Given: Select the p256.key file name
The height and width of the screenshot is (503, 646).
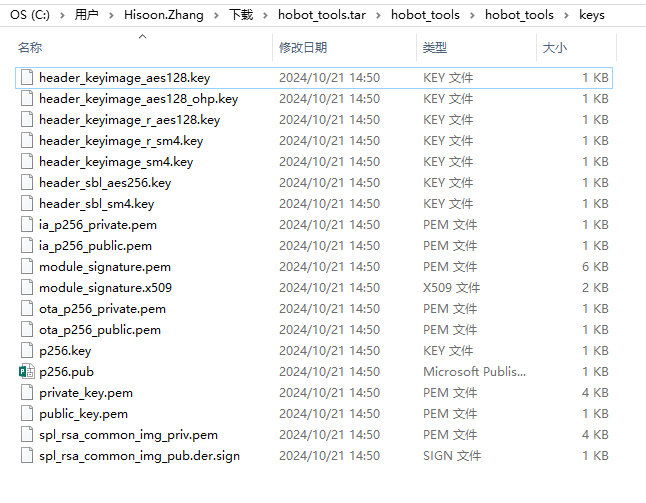Looking at the screenshot, I should pos(65,351).
